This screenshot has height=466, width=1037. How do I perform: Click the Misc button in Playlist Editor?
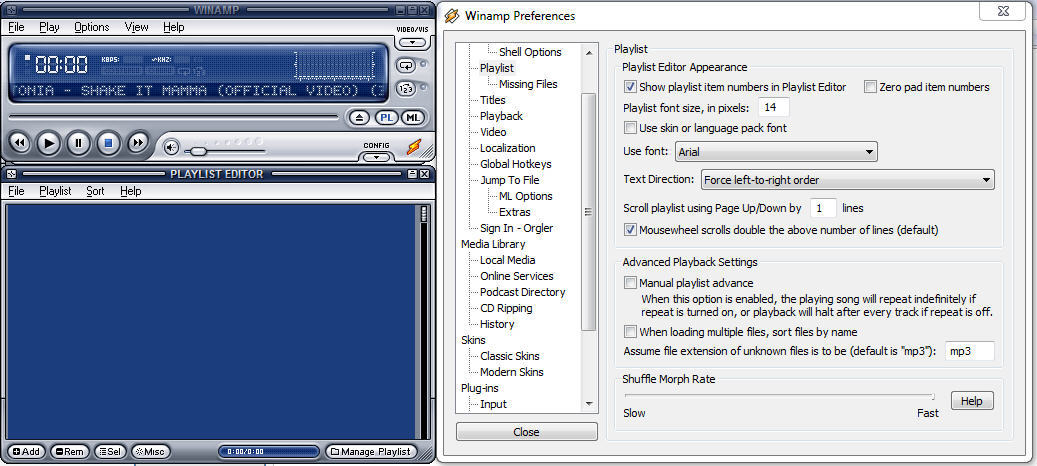pos(150,452)
